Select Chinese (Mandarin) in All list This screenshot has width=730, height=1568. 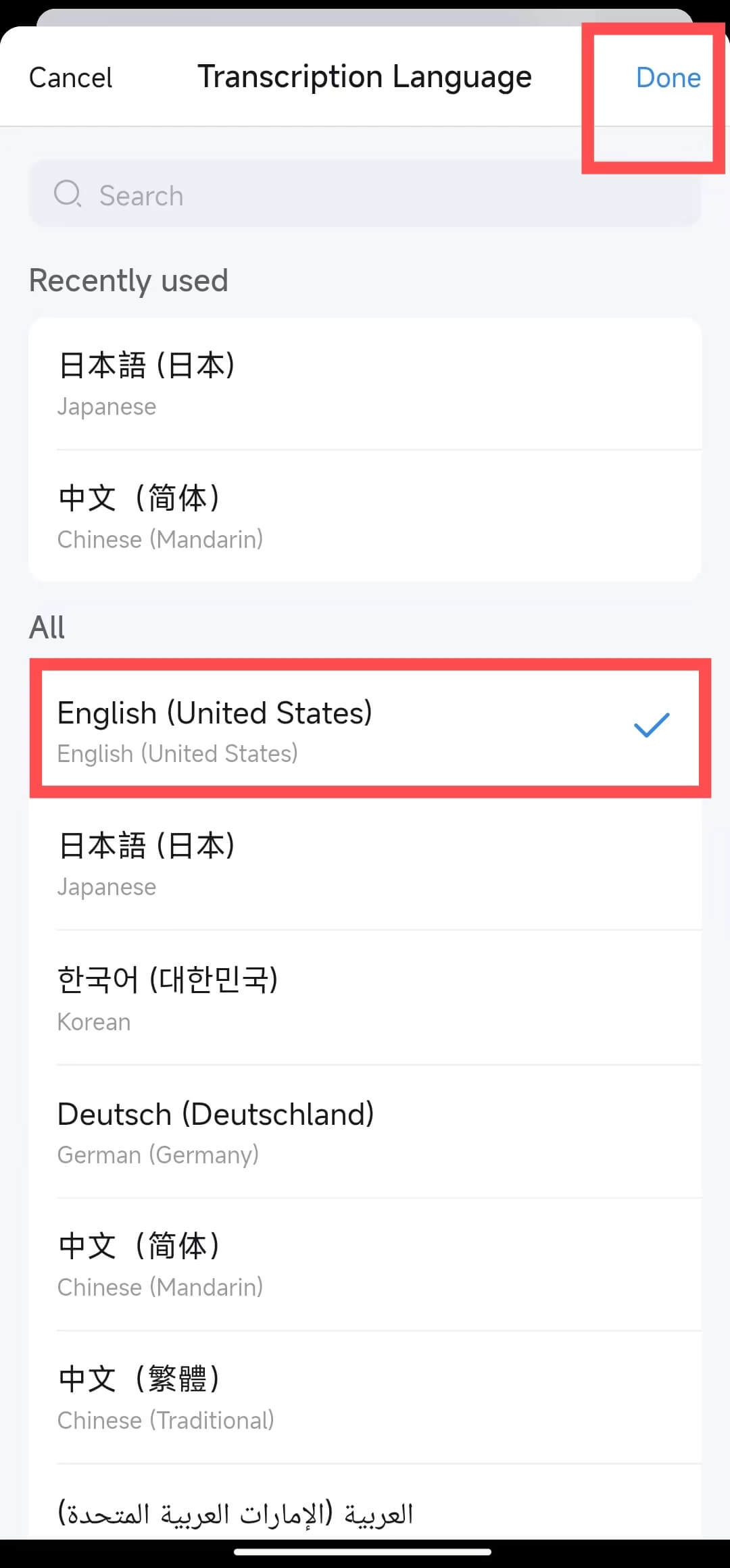365,1265
